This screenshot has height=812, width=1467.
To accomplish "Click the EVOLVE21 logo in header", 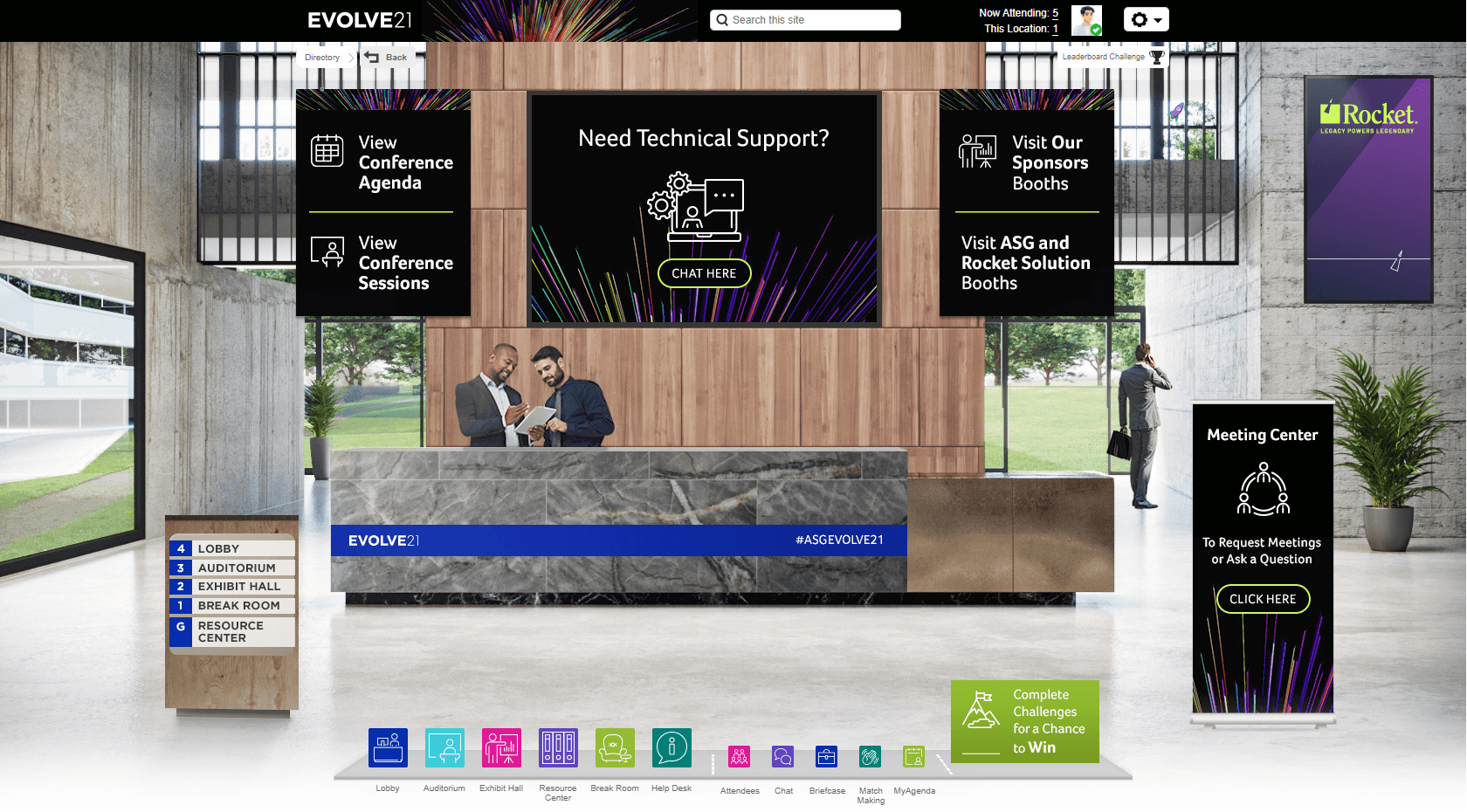I will tap(359, 20).
